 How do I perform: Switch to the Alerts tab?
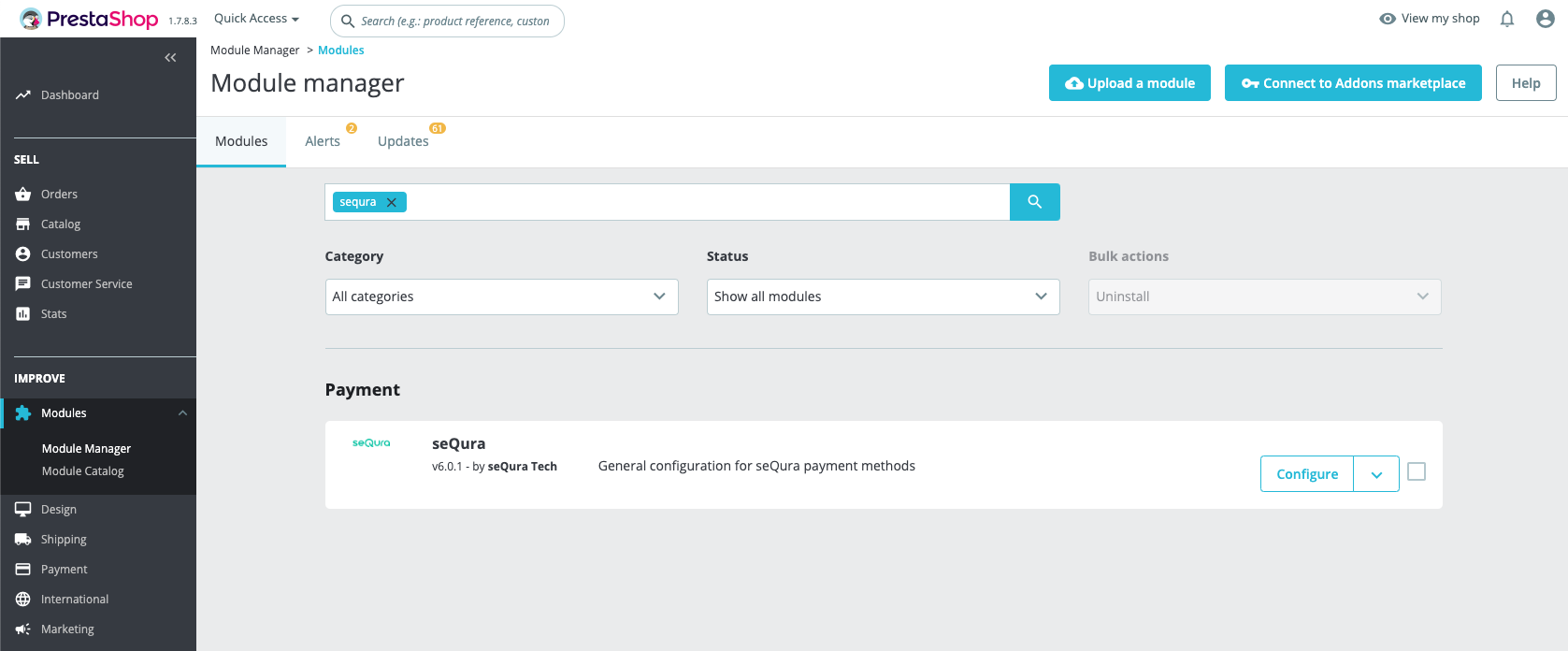323,141
